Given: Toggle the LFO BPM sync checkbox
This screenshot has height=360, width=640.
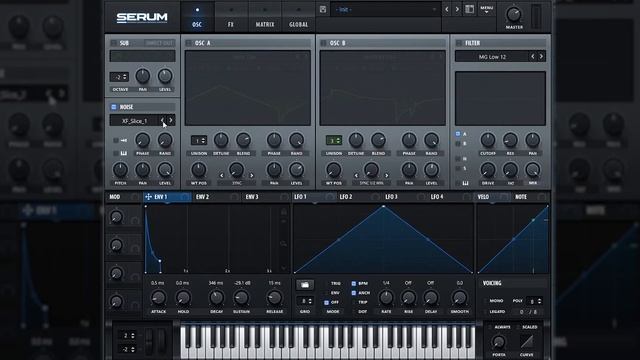Looking at the screenshot, I should [x=353, y=283].
